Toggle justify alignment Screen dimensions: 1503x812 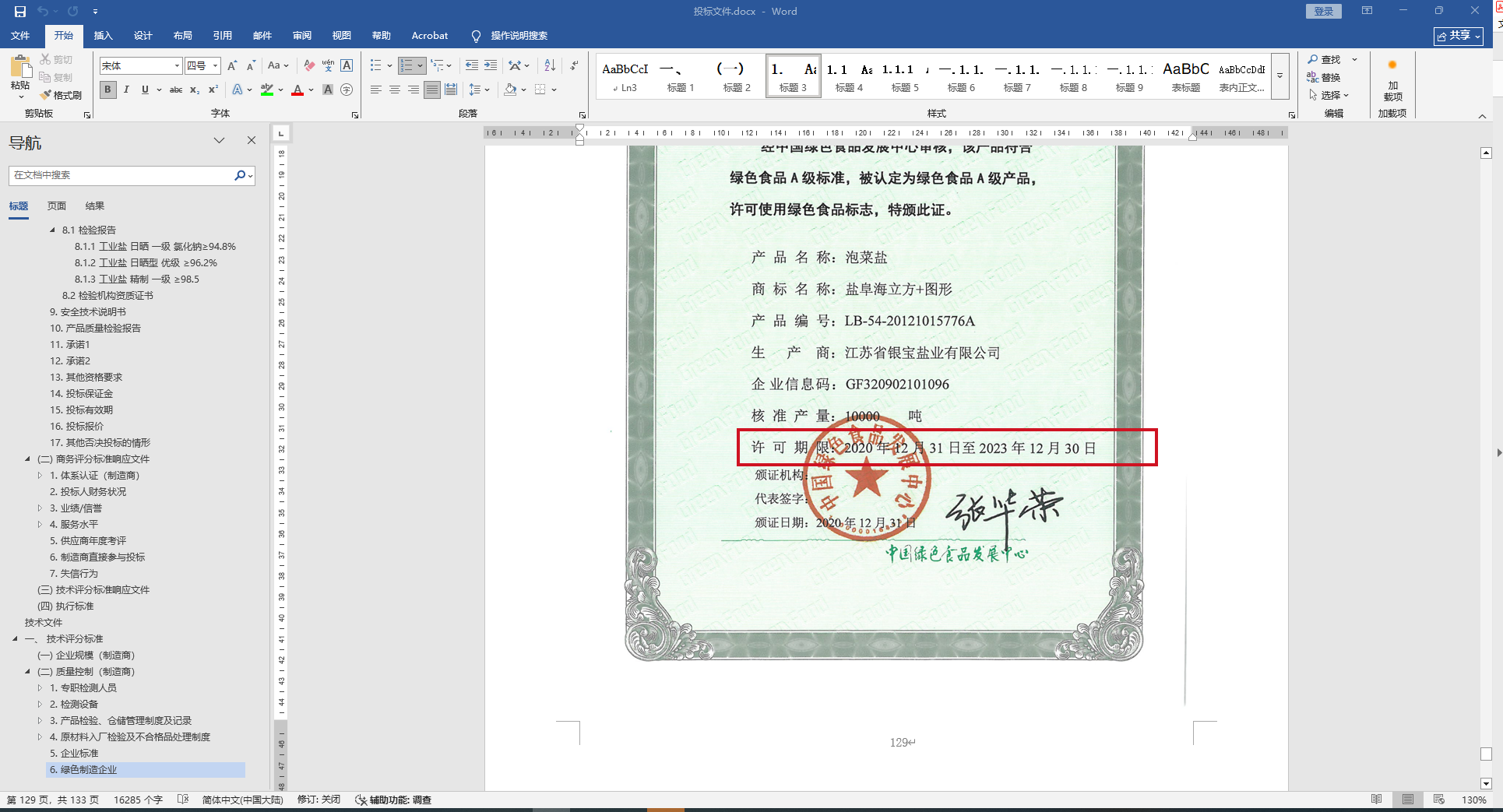coord(432,90)
